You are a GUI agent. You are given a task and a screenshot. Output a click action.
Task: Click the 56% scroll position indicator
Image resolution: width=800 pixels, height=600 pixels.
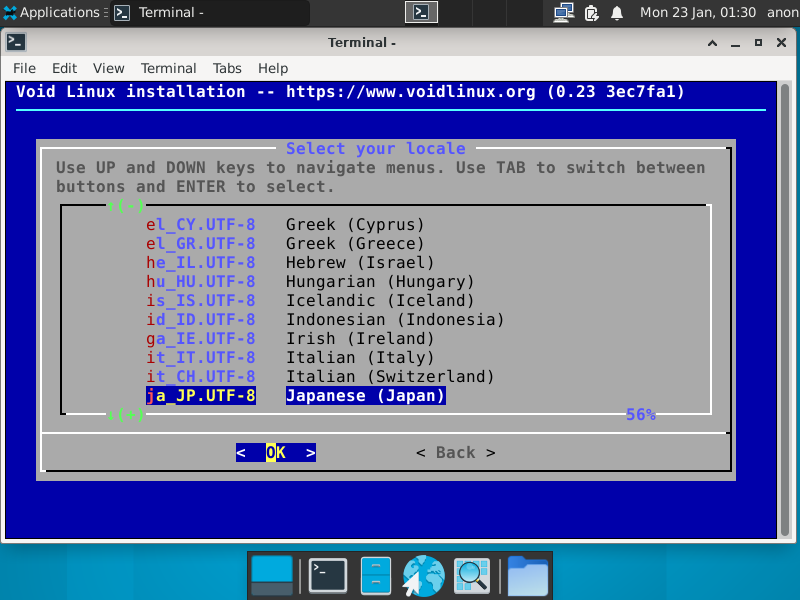pos(641,414)
